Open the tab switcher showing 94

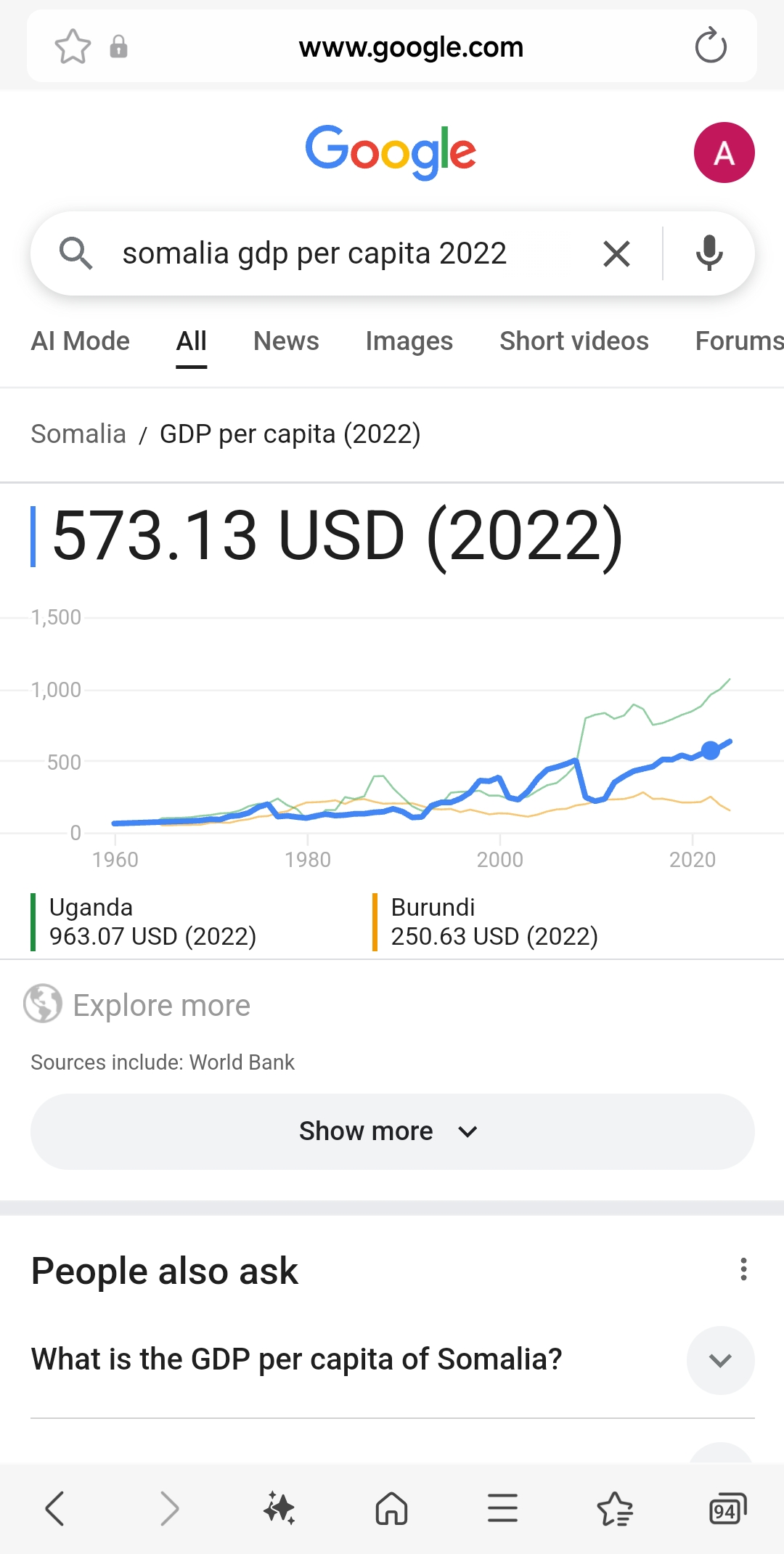pyautogui.click(x=727, y=1508)
